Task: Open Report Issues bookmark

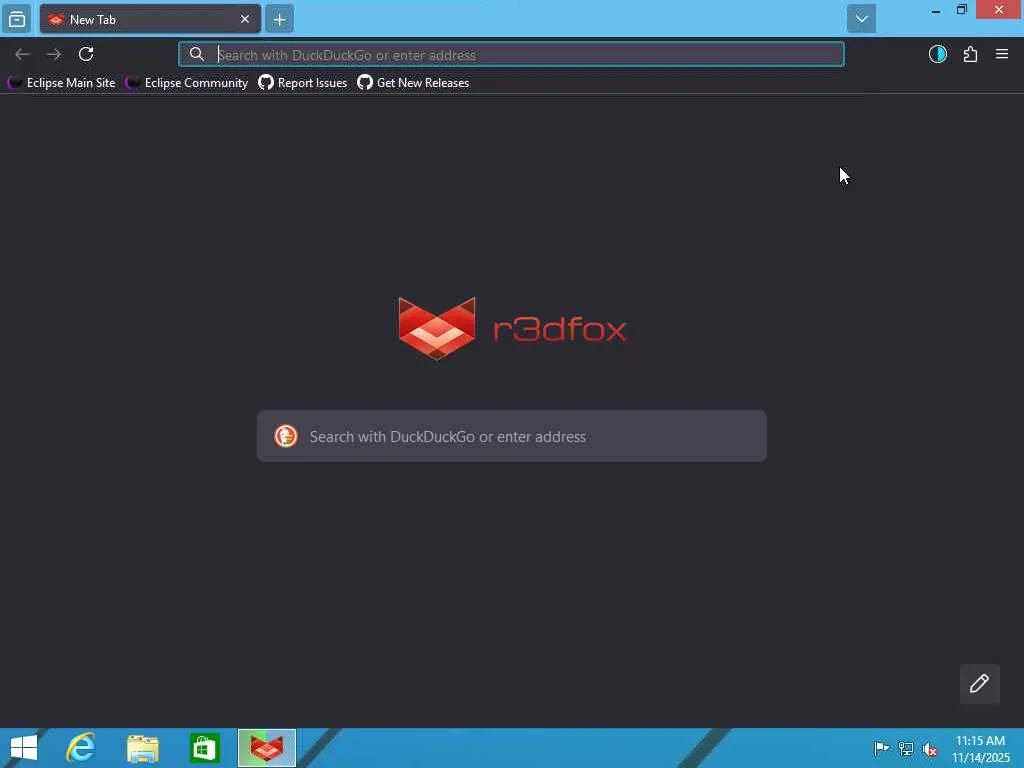Action: click(x=303, y=83)
